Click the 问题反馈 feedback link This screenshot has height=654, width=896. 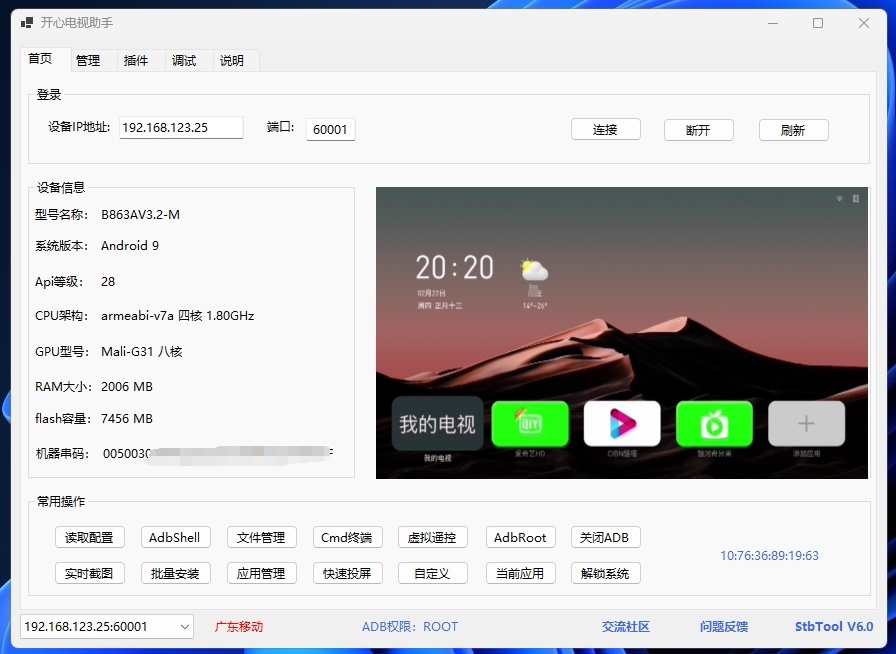[x=723, y=627]
